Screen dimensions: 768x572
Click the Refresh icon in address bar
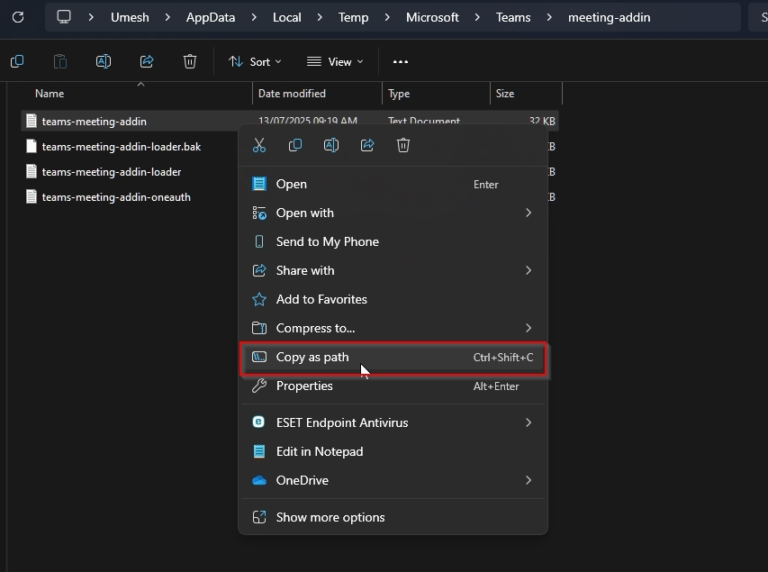(x=18, y=18)
